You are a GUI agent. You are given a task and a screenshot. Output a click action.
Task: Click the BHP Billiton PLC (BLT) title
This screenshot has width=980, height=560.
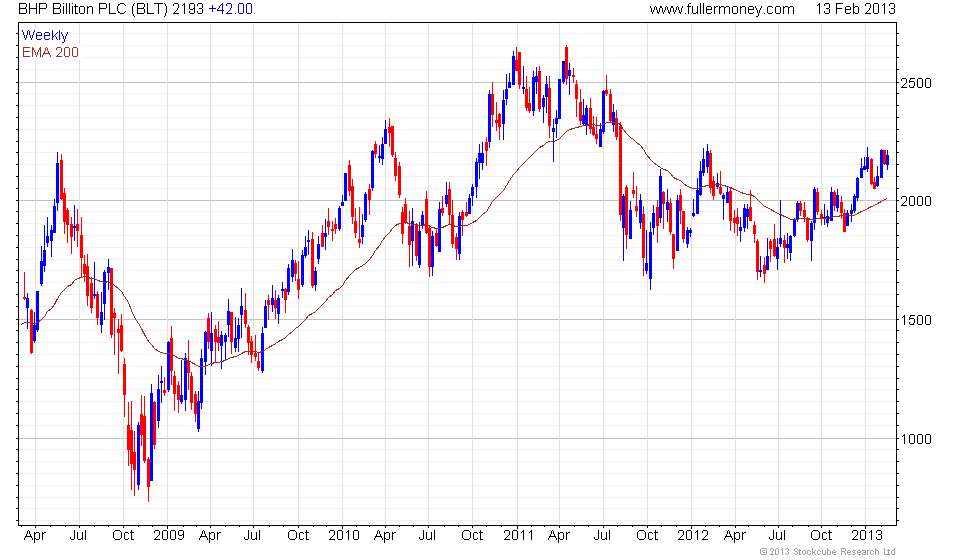[92, 9]
